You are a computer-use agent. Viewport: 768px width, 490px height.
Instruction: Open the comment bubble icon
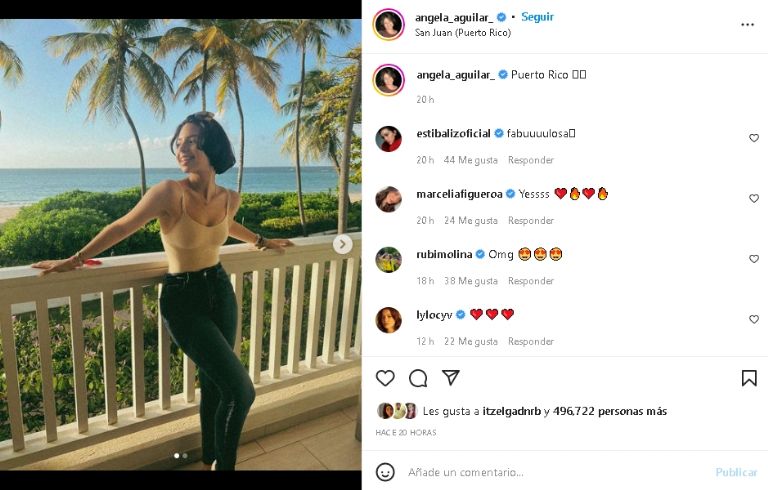[418, 378]
